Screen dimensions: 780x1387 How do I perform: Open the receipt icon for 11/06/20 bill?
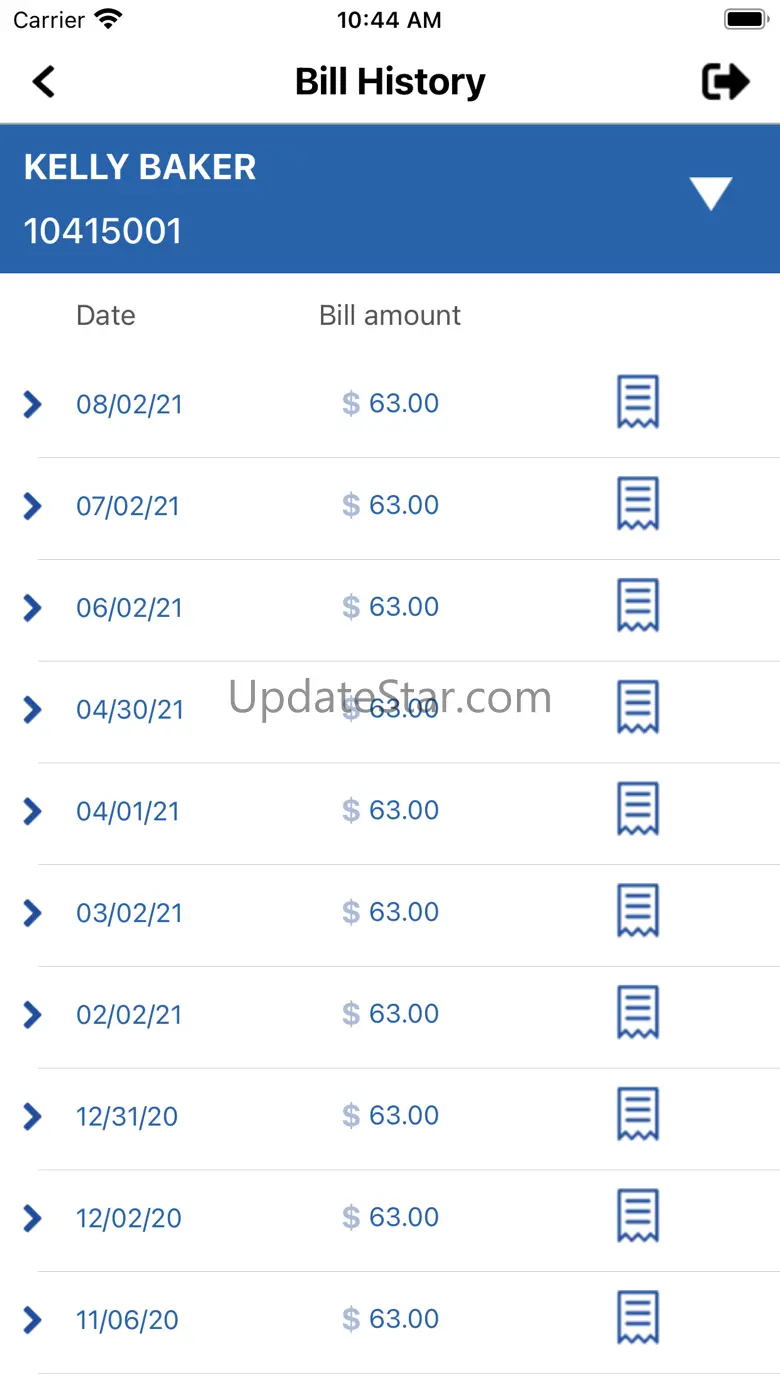(638, 1318)
